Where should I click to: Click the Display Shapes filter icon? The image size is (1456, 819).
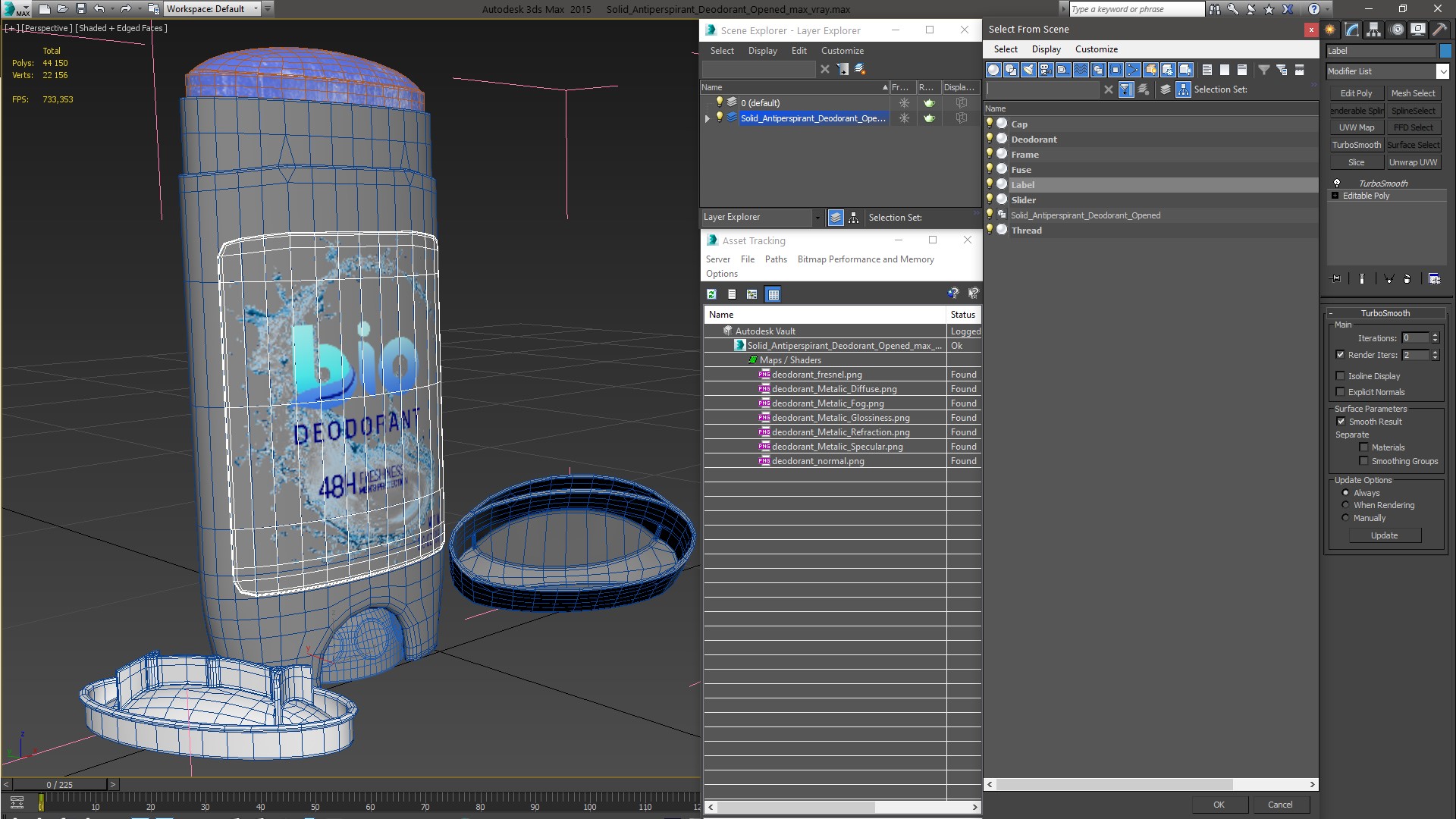(1011, 70)
